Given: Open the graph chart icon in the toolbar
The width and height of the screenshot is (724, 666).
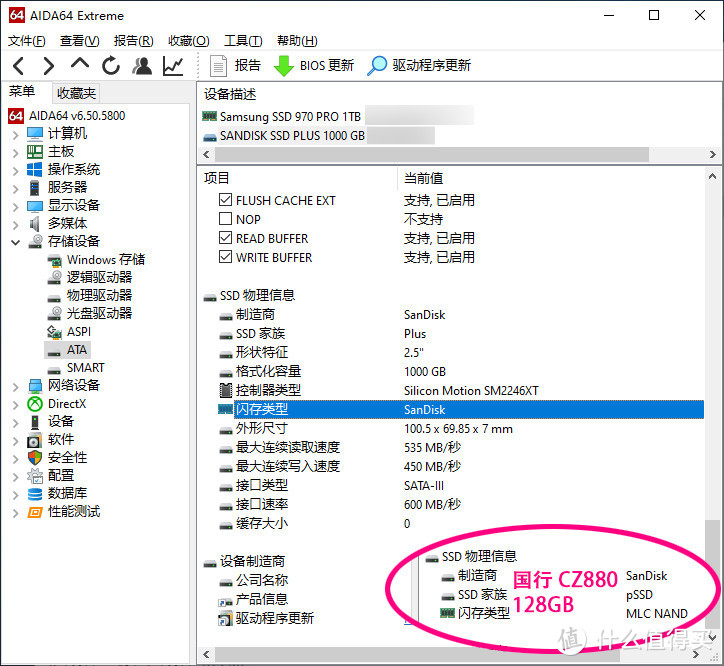Looking at the screenshot, I should [173, 66].
